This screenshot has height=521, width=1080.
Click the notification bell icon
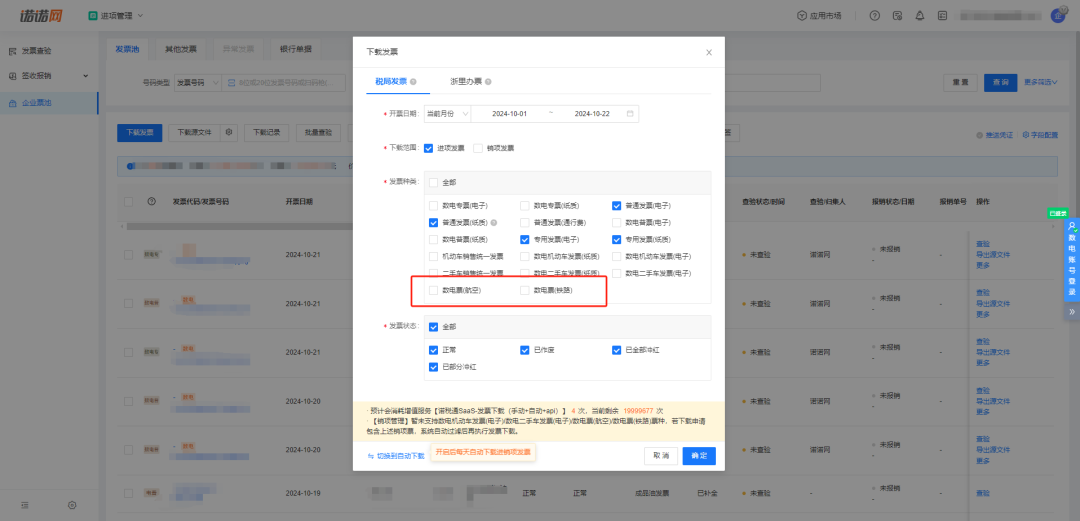pos(919,16)
